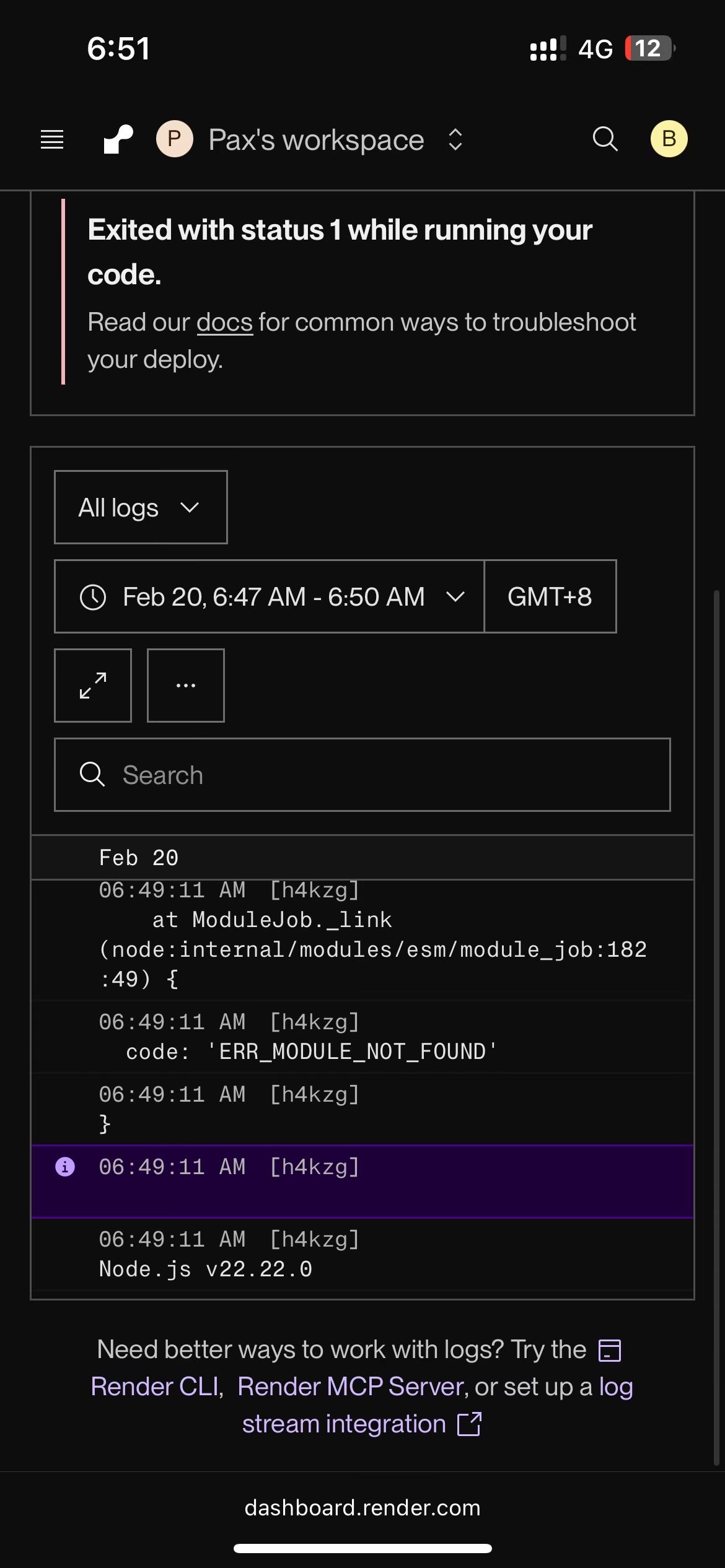Open the troubleshooting docs link
725x1568 pixels.
[x=224, y=323]
